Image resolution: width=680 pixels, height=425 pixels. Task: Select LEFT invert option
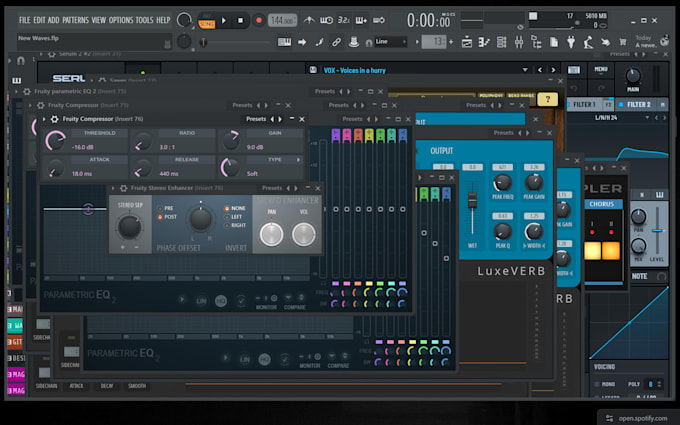tap(233, 217)
